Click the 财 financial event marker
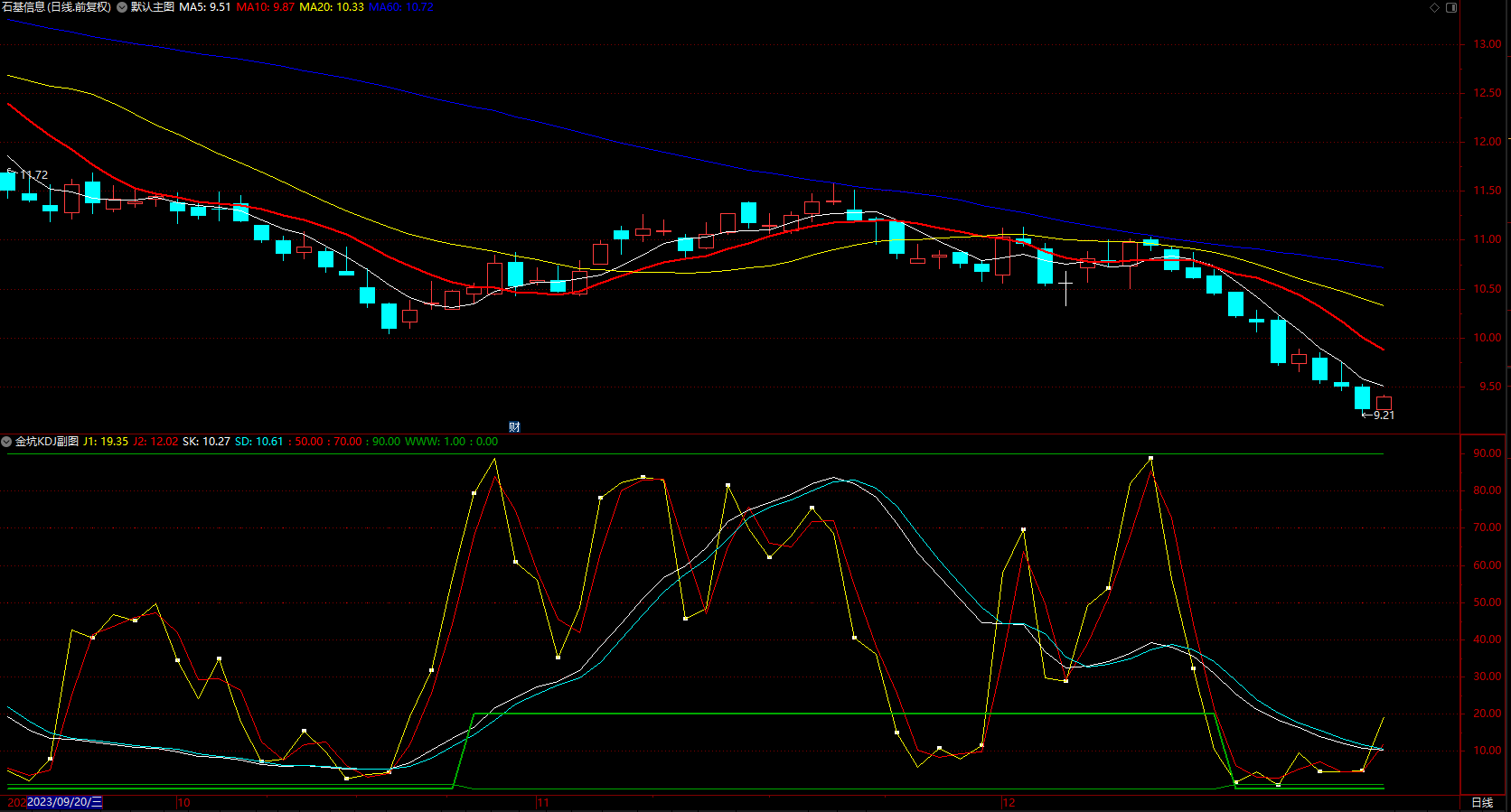The image size is (1511, 812). coord(514,427)
